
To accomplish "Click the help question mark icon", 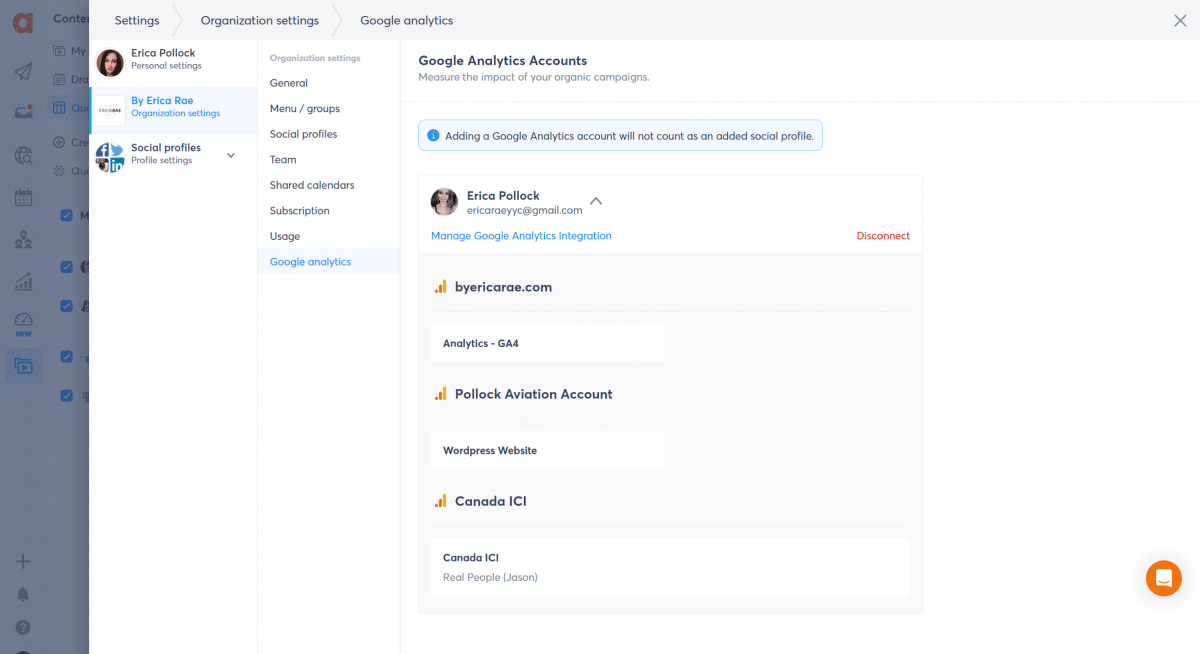I will coord(23,628).
